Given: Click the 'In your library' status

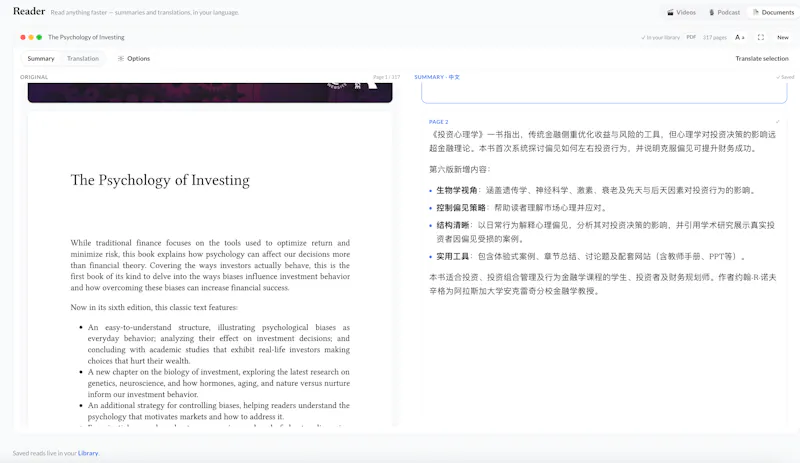Looking at the screenshot, I should [660, 37].
